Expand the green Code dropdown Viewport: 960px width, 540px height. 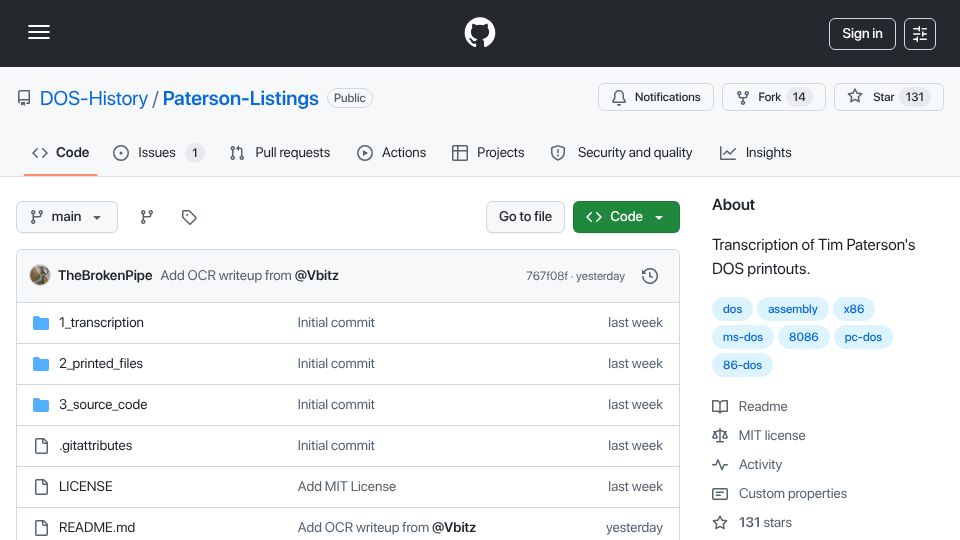point(626,217)
